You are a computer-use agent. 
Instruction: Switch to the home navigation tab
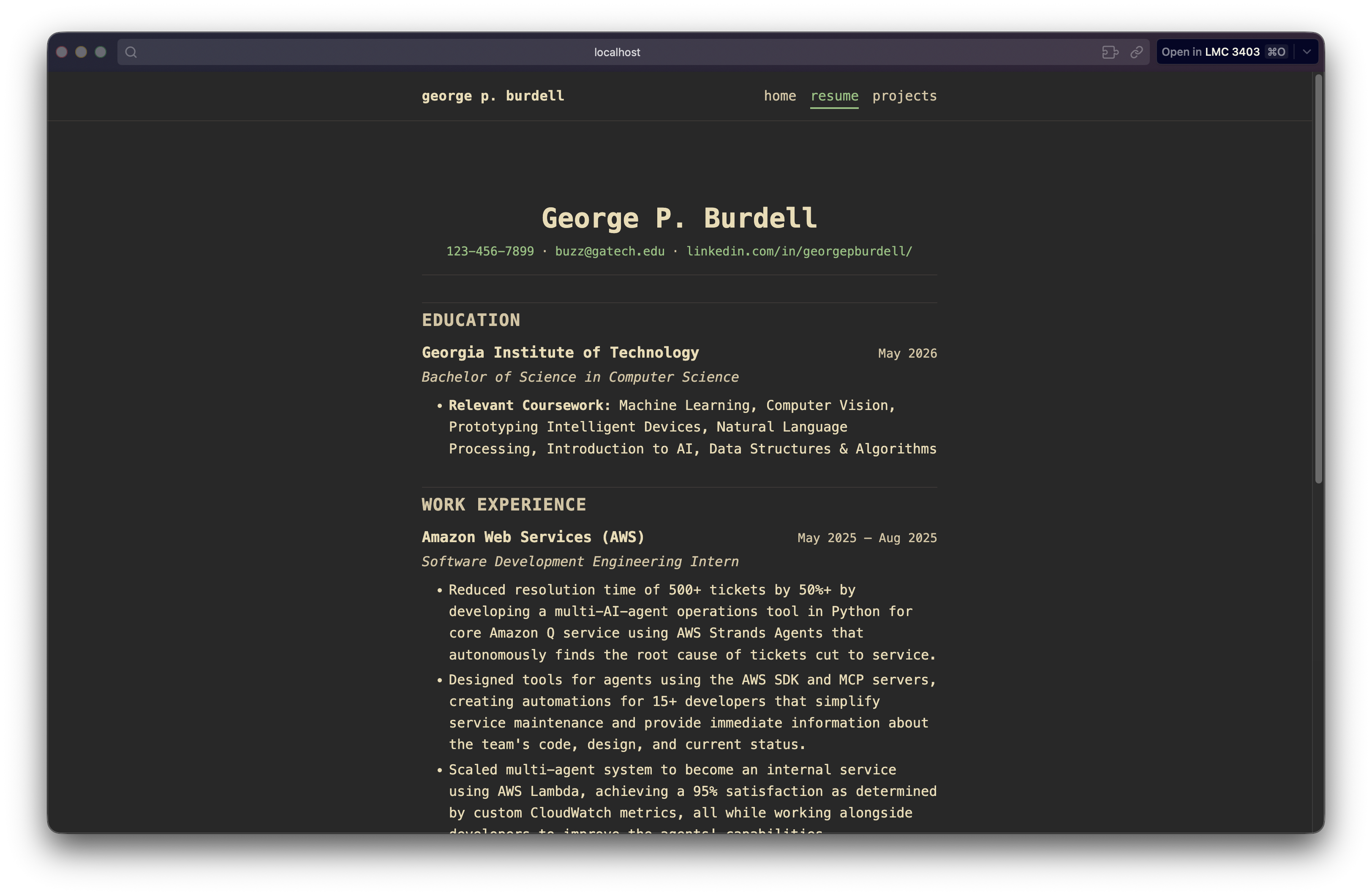[x=780, y=96]
